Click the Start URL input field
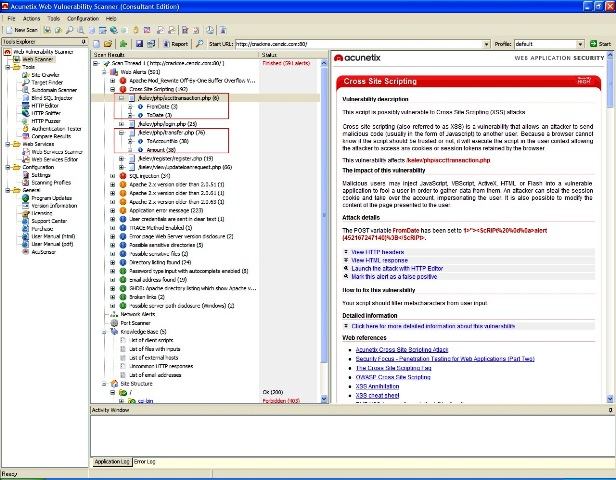 (359, 44)
